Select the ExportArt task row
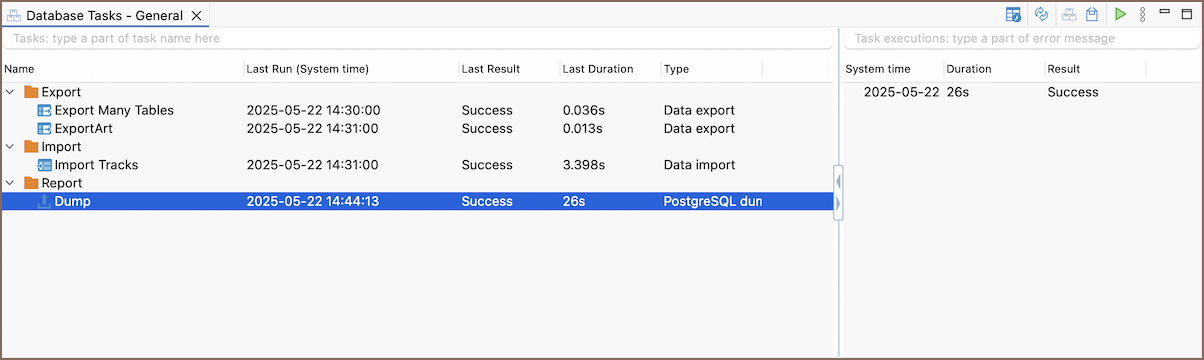 [418, 128]
